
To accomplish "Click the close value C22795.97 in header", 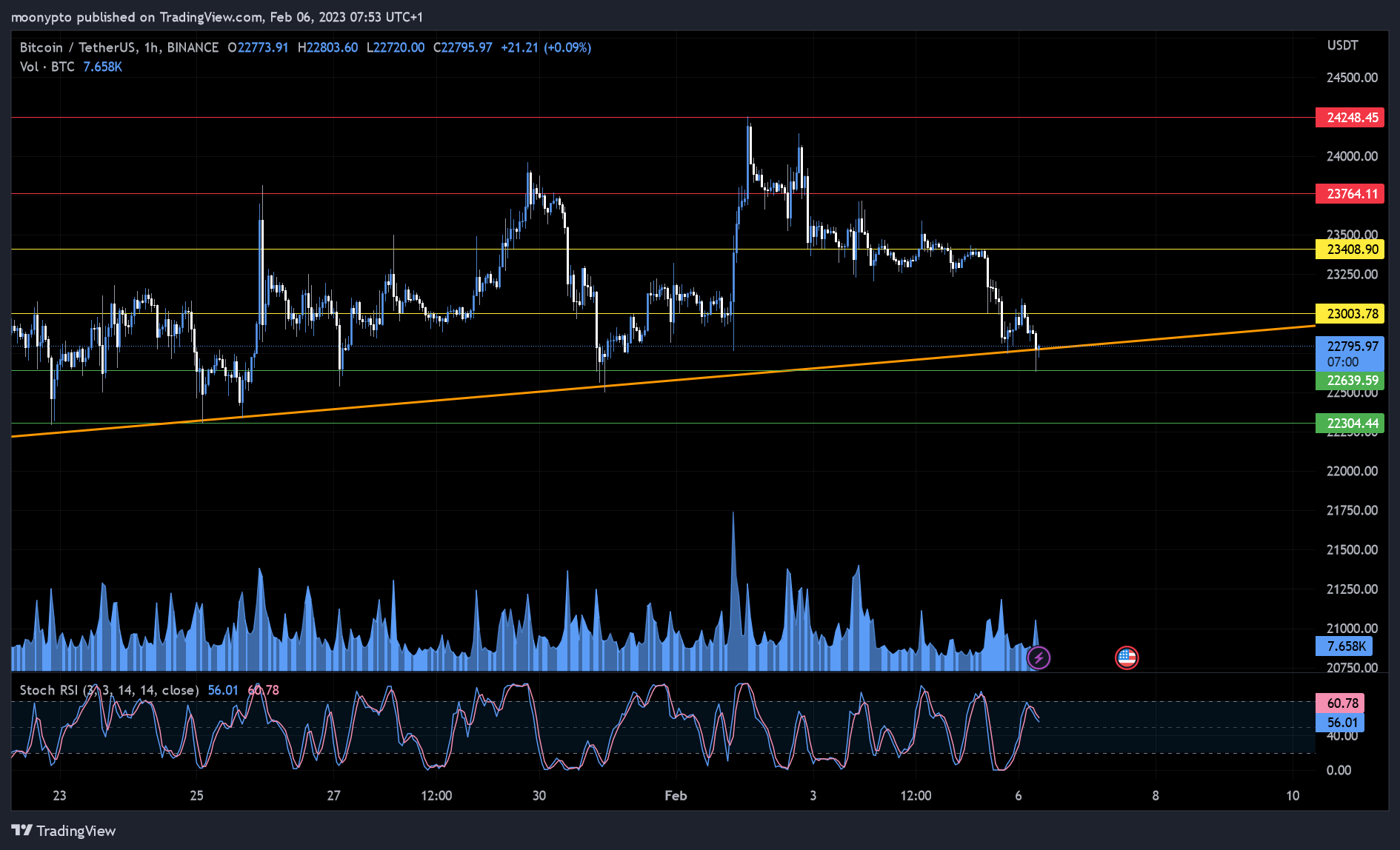I will tap(463, 47).
